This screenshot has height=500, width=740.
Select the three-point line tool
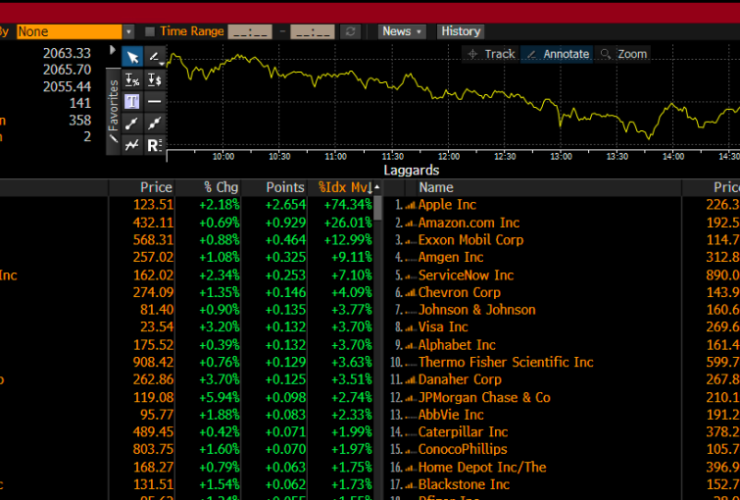[x=154, y=123]
